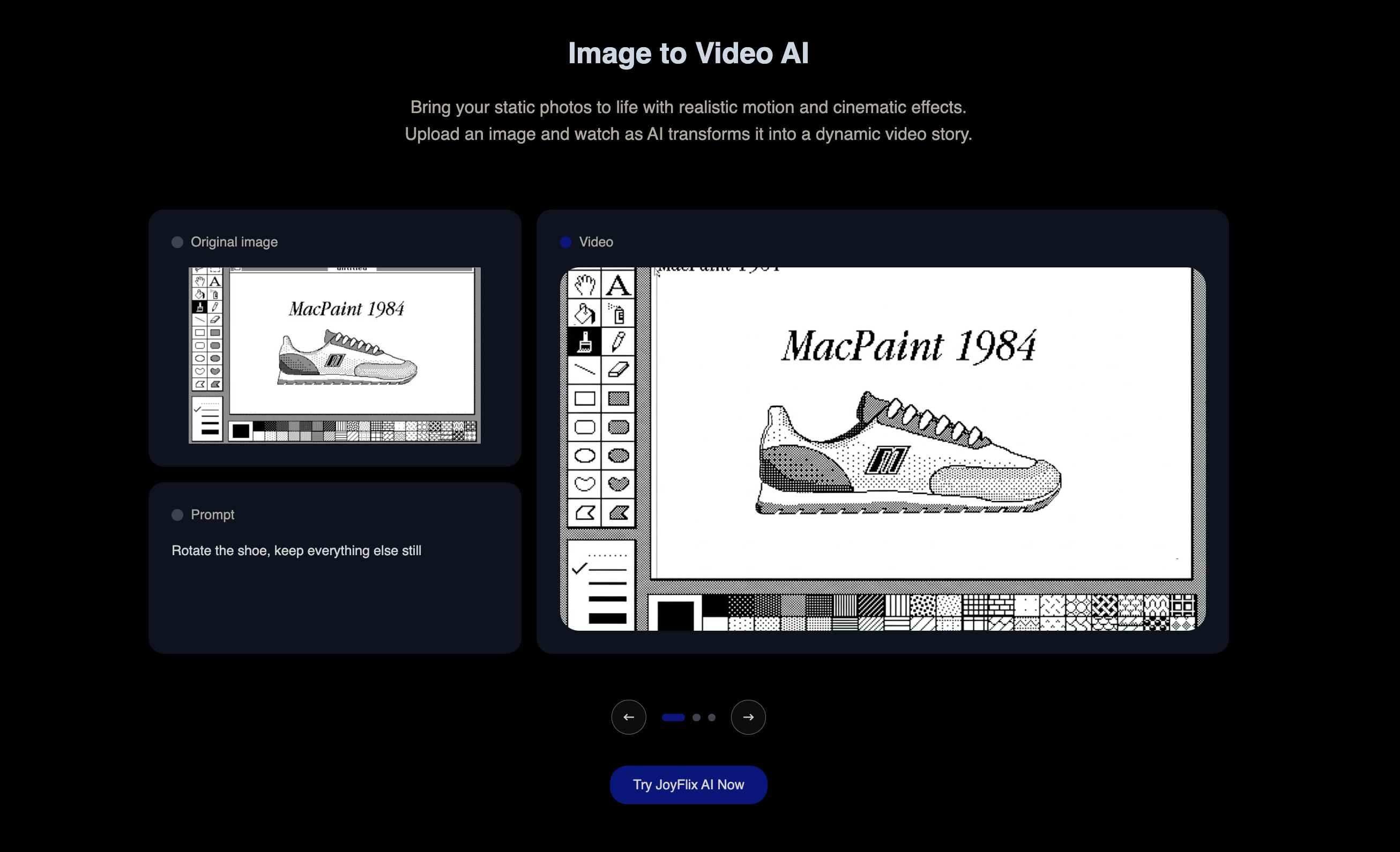
Task: Jump to second carousel slide dot
Action: (x=696, y=718)
